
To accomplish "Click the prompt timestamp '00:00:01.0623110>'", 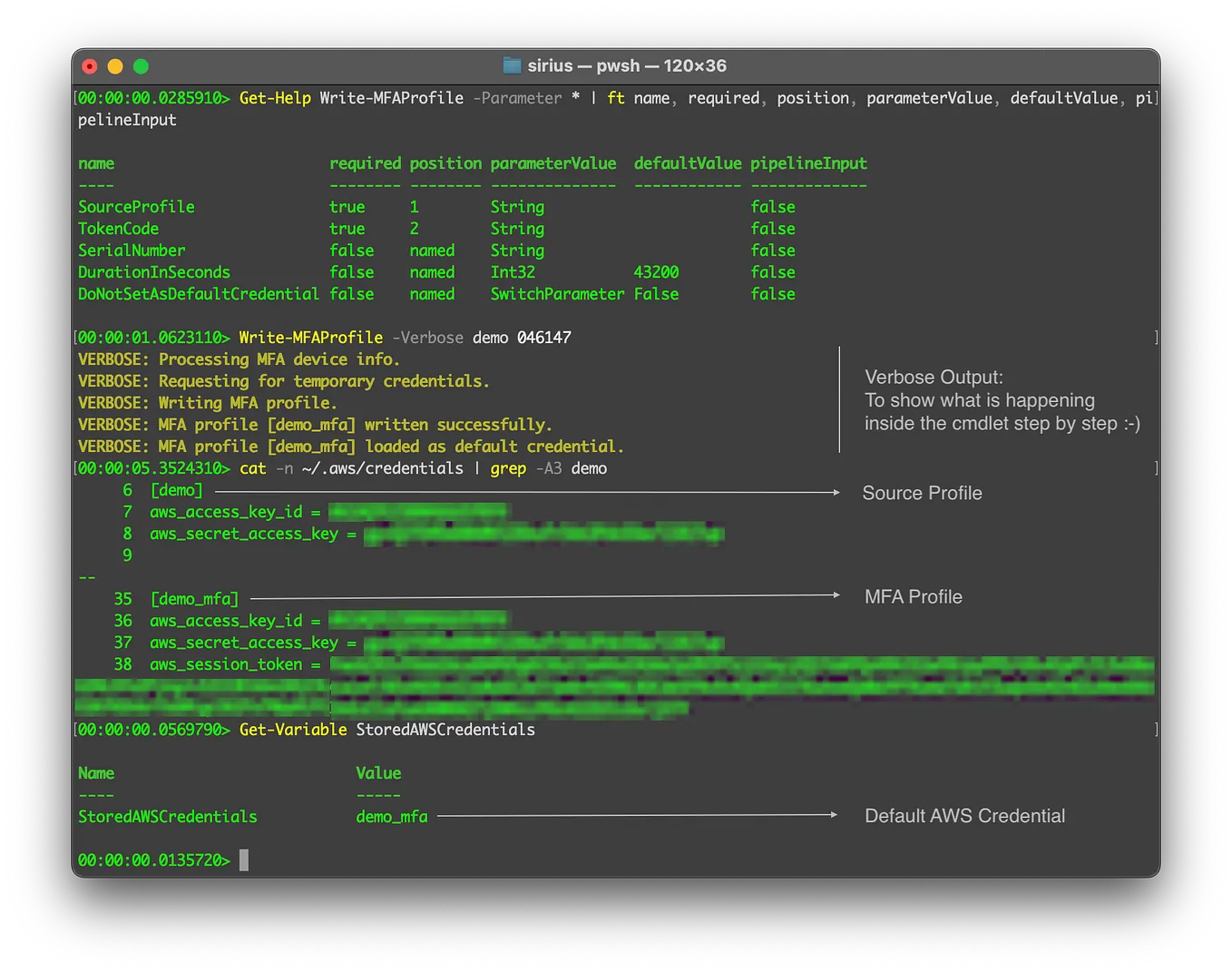I will tap(154, 338).
